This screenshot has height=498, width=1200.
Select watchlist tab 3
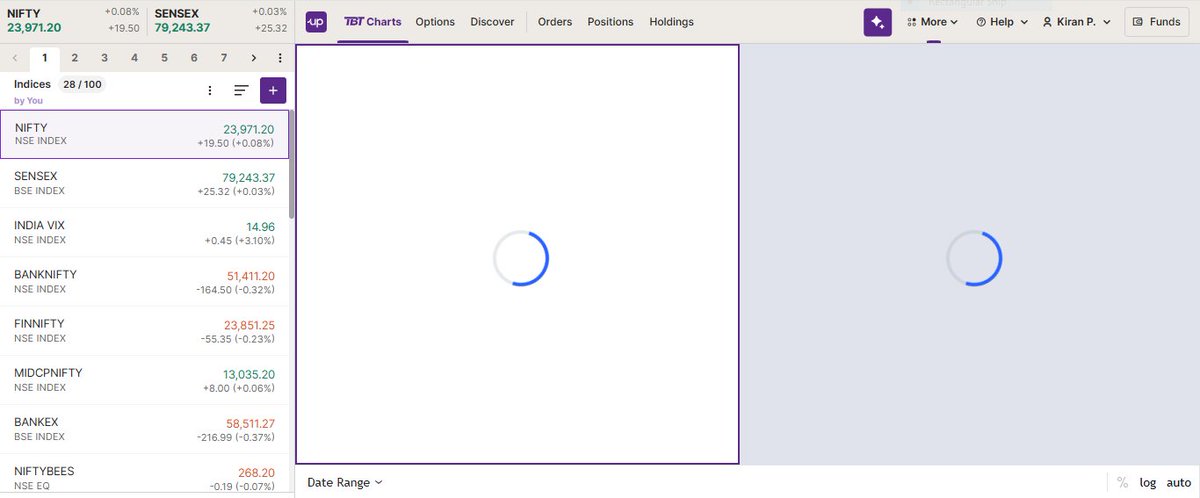[x=104, y=58]
